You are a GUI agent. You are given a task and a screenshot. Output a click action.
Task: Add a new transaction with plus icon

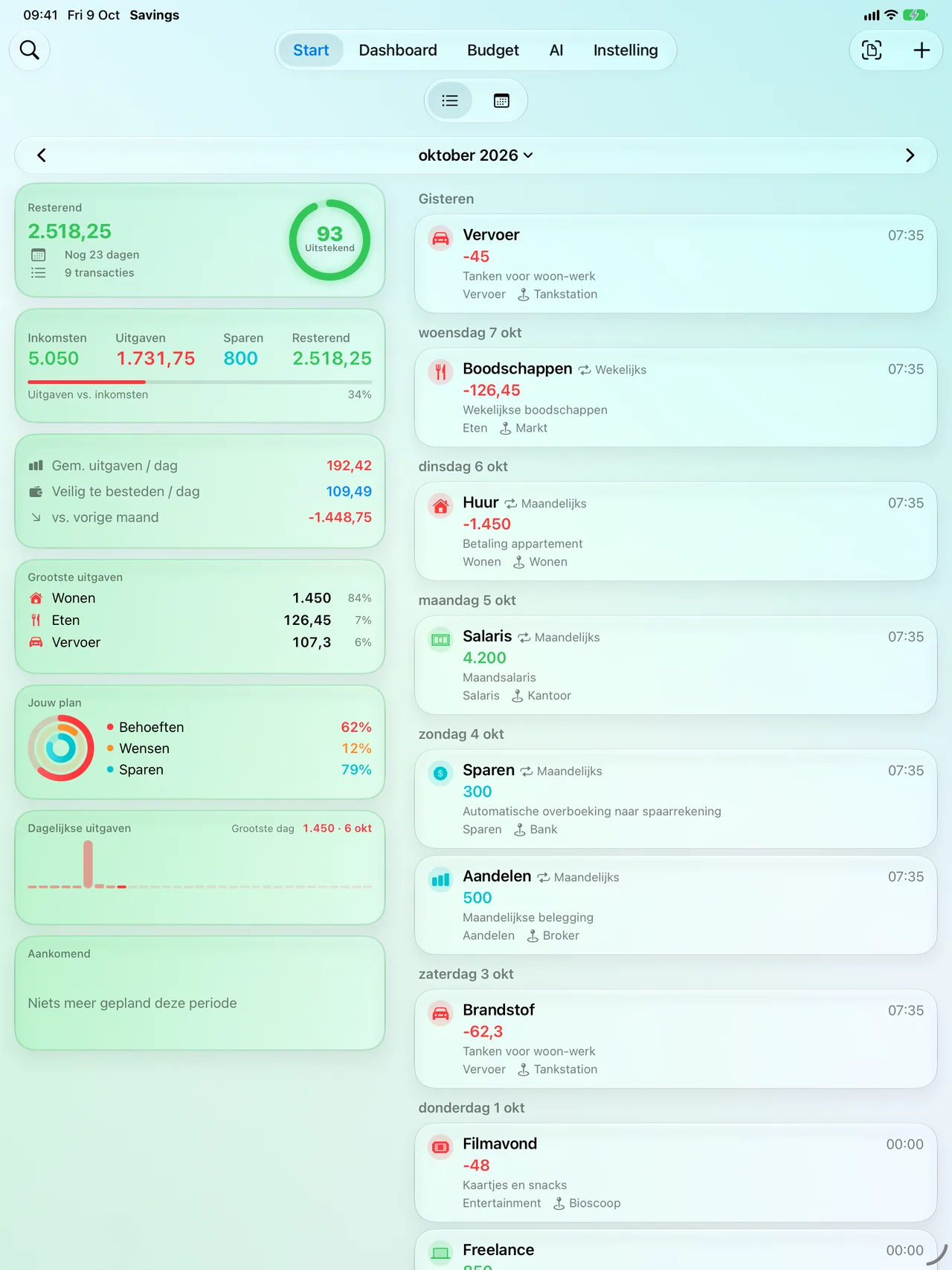(x=922, y=50)
